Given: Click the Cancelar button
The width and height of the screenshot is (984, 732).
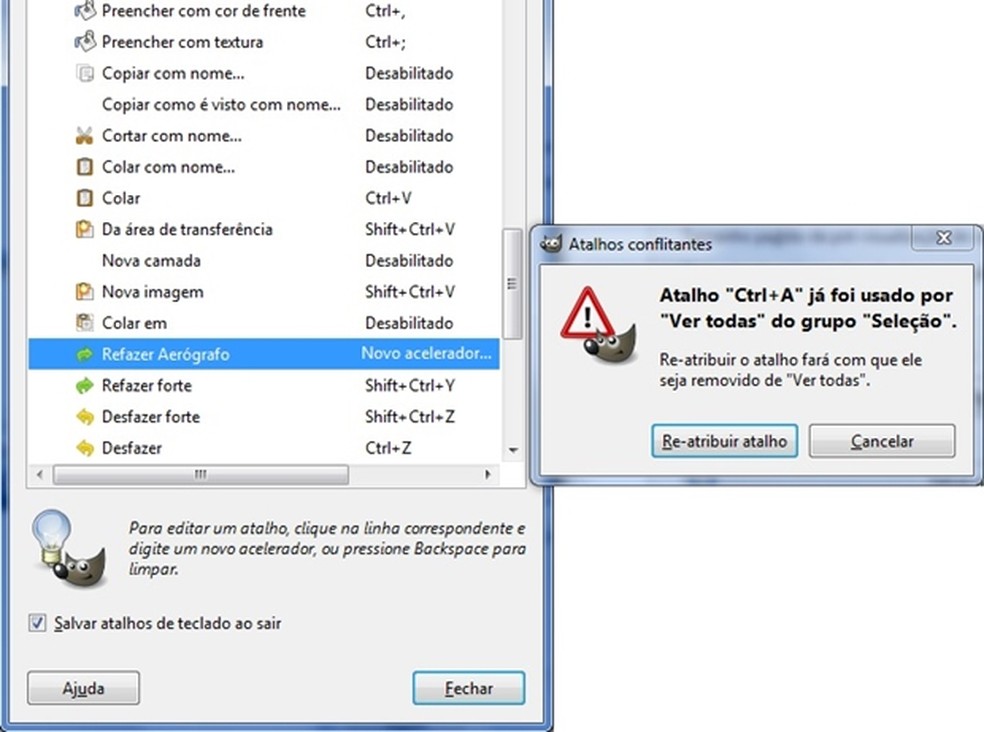Looking at the screenshot, I should pos(882,441).
